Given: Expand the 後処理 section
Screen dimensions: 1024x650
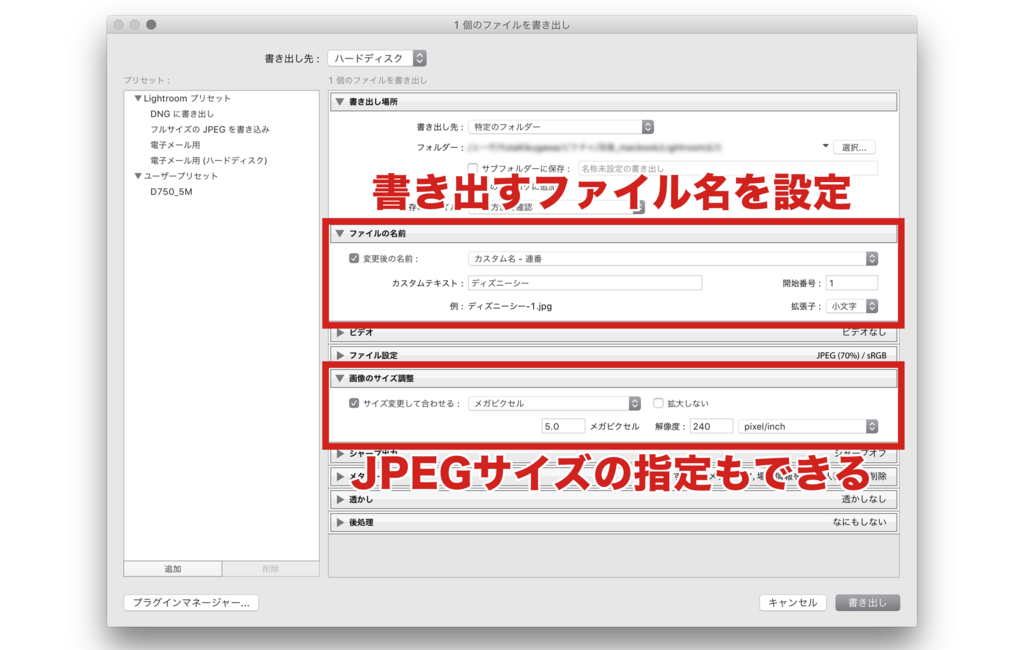Looking at the screenshot, I should pos(340,523).
